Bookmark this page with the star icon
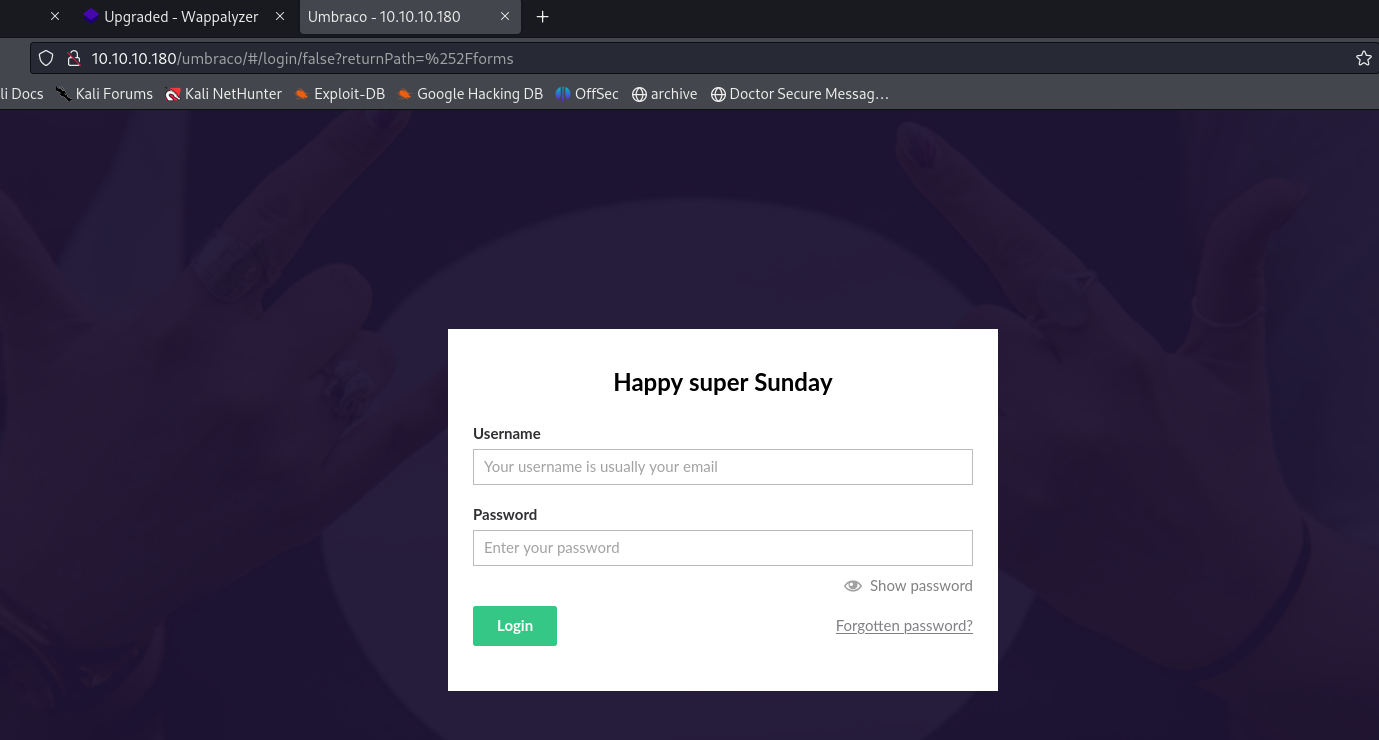Screen dimensions: 1379x740 point(1363,58)
